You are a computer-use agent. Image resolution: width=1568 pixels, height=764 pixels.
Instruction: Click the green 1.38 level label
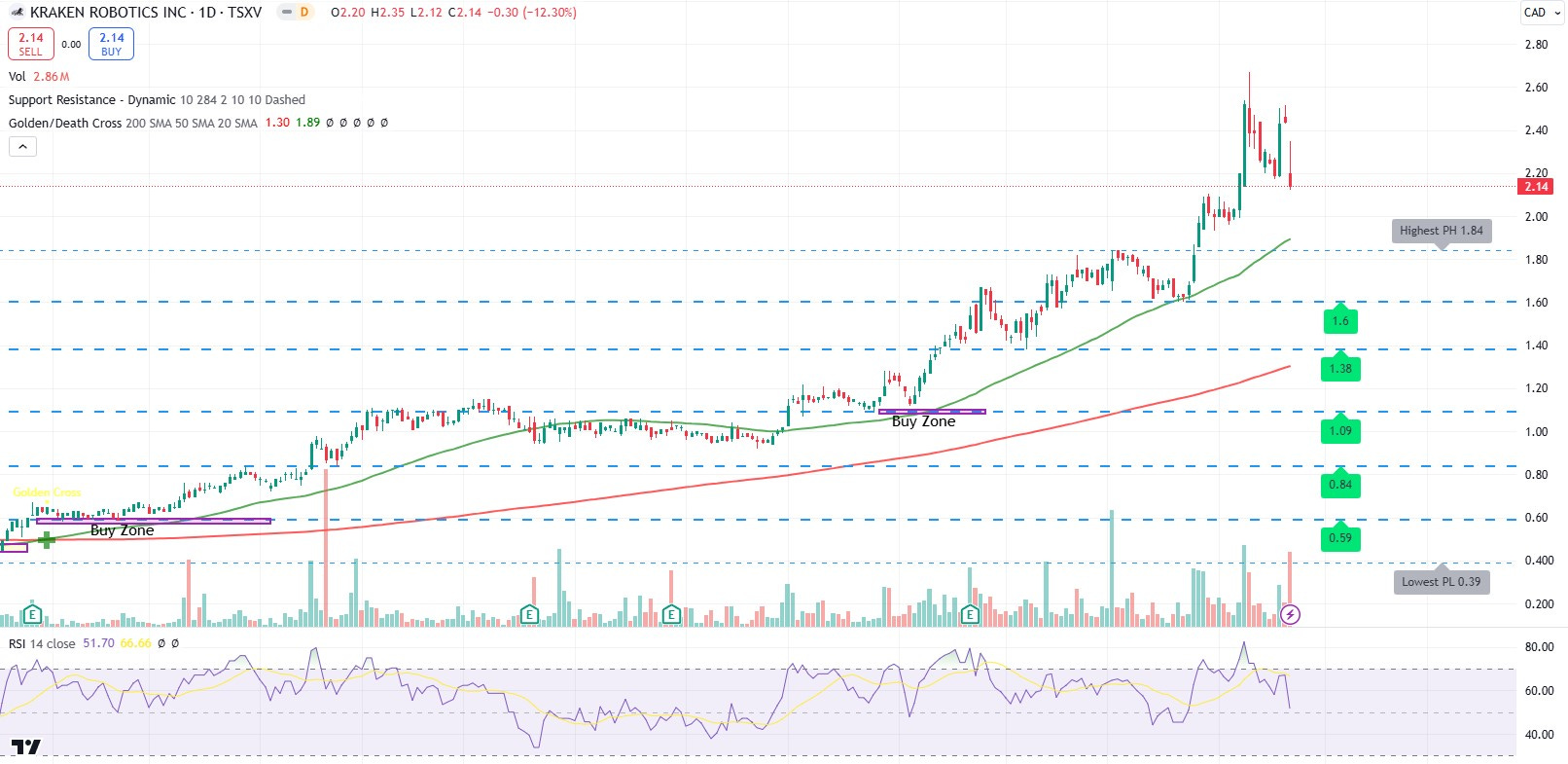[x=1340, y=369]
